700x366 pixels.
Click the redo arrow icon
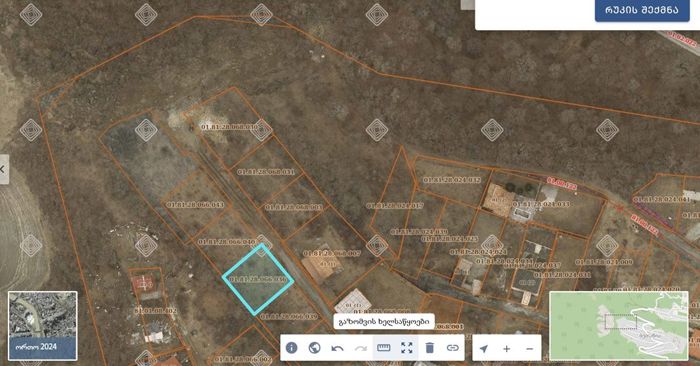pyautogui.click(x=361, y=348)
